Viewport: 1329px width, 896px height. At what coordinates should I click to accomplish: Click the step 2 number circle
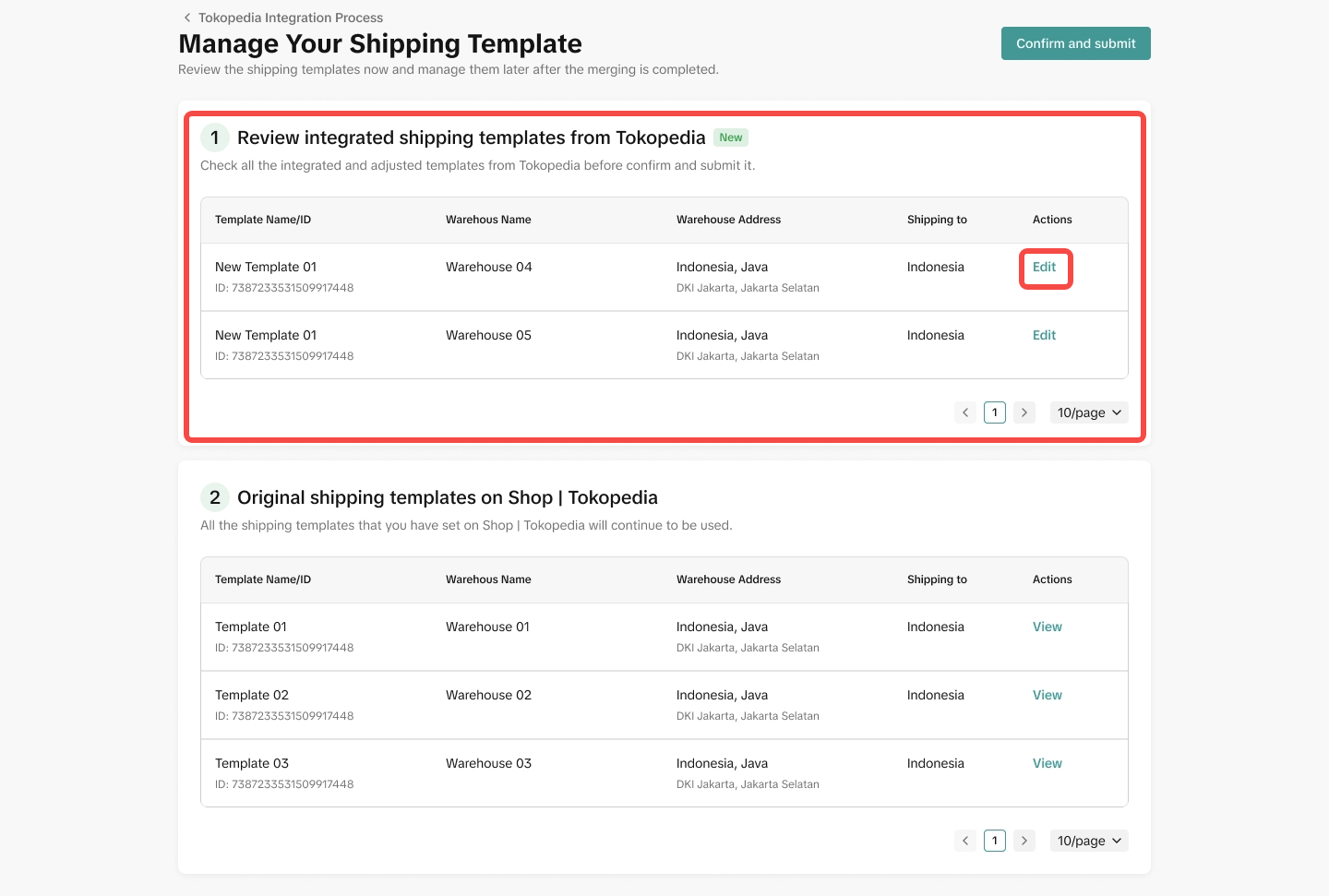click(x=215, y=497)
